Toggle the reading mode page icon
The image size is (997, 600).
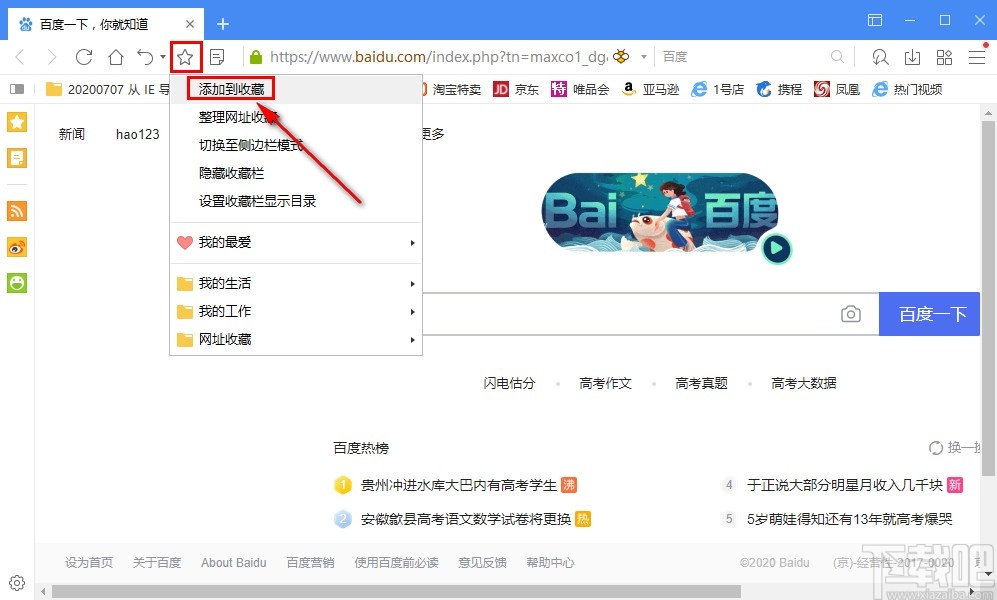pos(217,57)
